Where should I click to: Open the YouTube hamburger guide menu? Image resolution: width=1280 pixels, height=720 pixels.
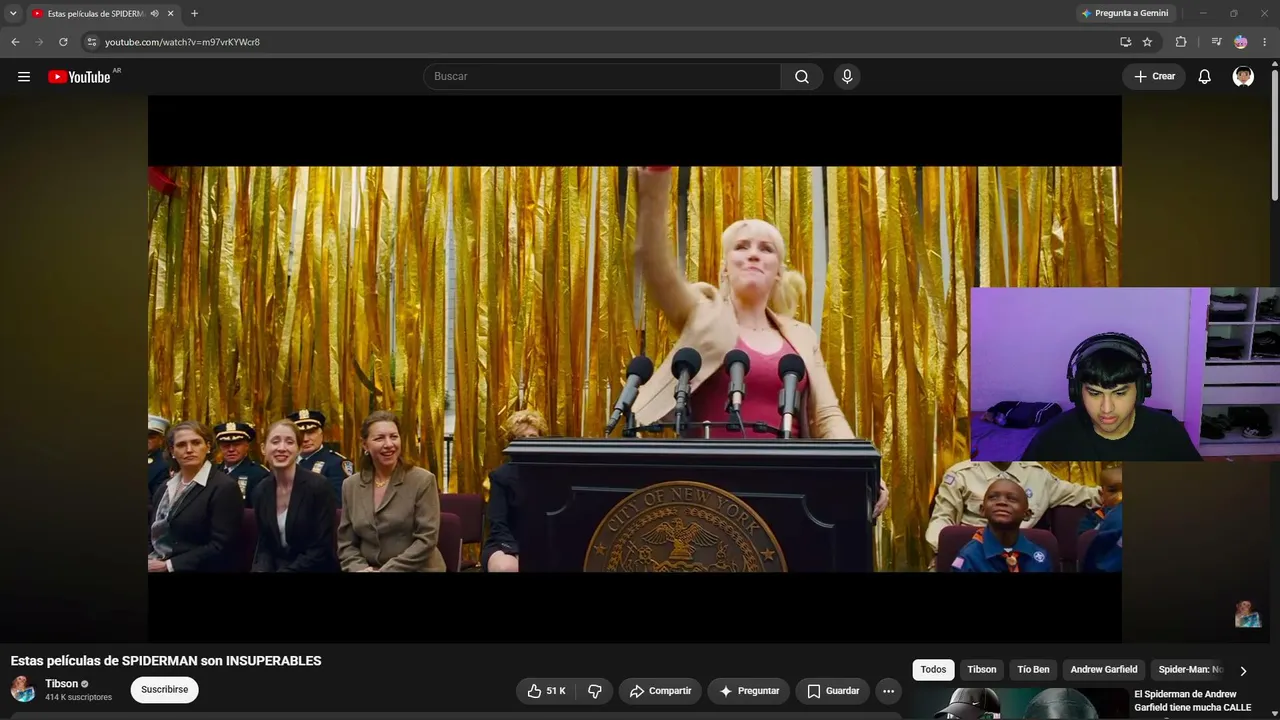[24, 77]
